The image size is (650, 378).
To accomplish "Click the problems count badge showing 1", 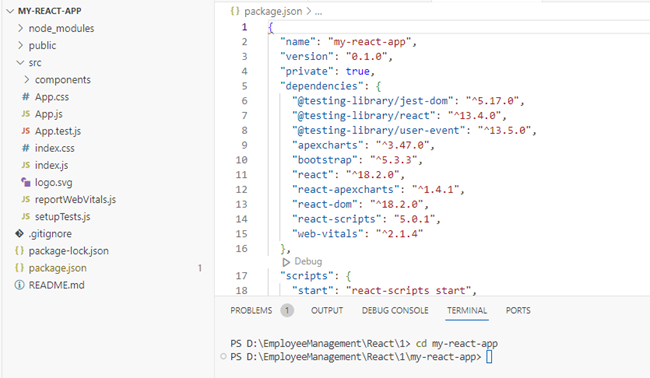I will pos(287,310).
